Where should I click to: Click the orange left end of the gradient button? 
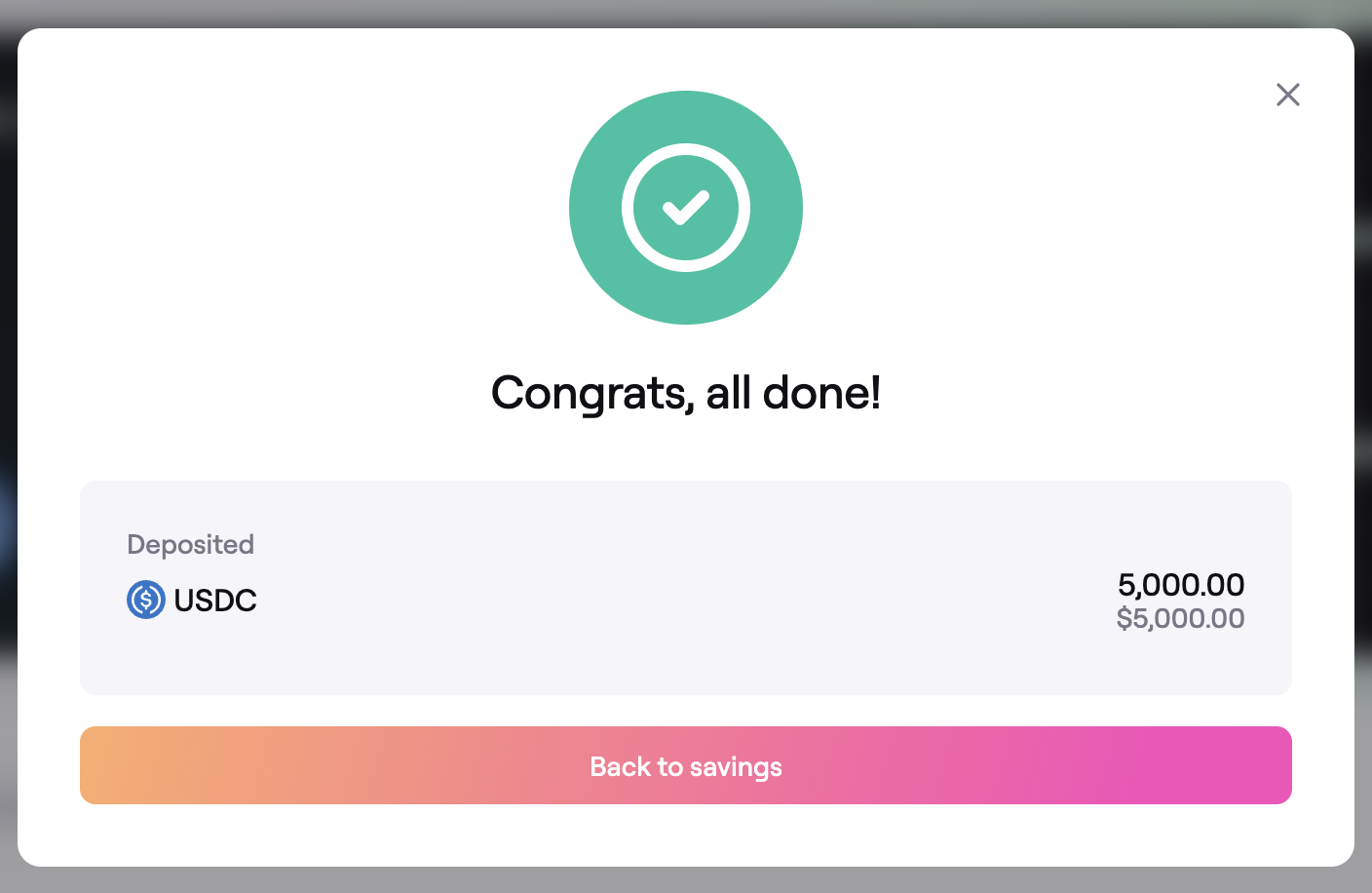click(127, 765)
